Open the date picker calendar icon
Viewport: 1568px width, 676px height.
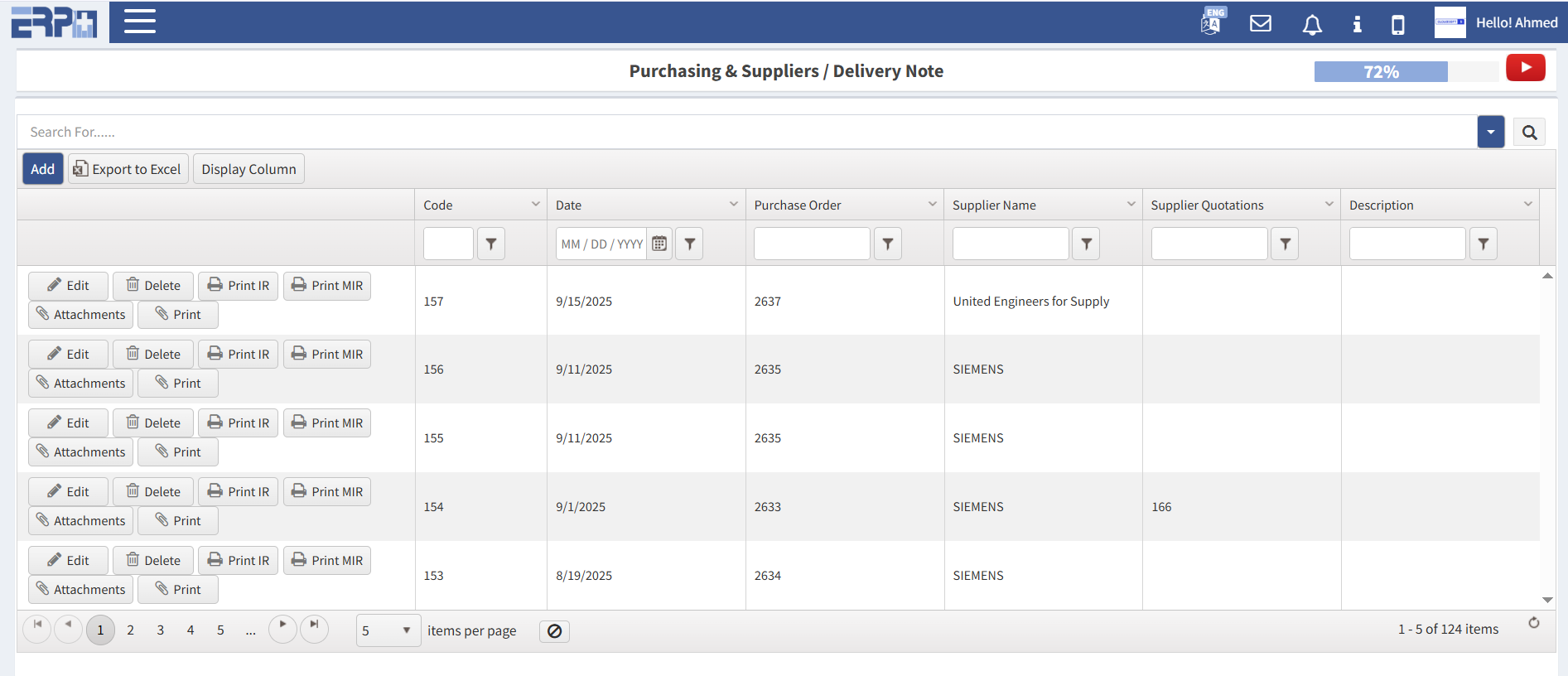(659, 244)
